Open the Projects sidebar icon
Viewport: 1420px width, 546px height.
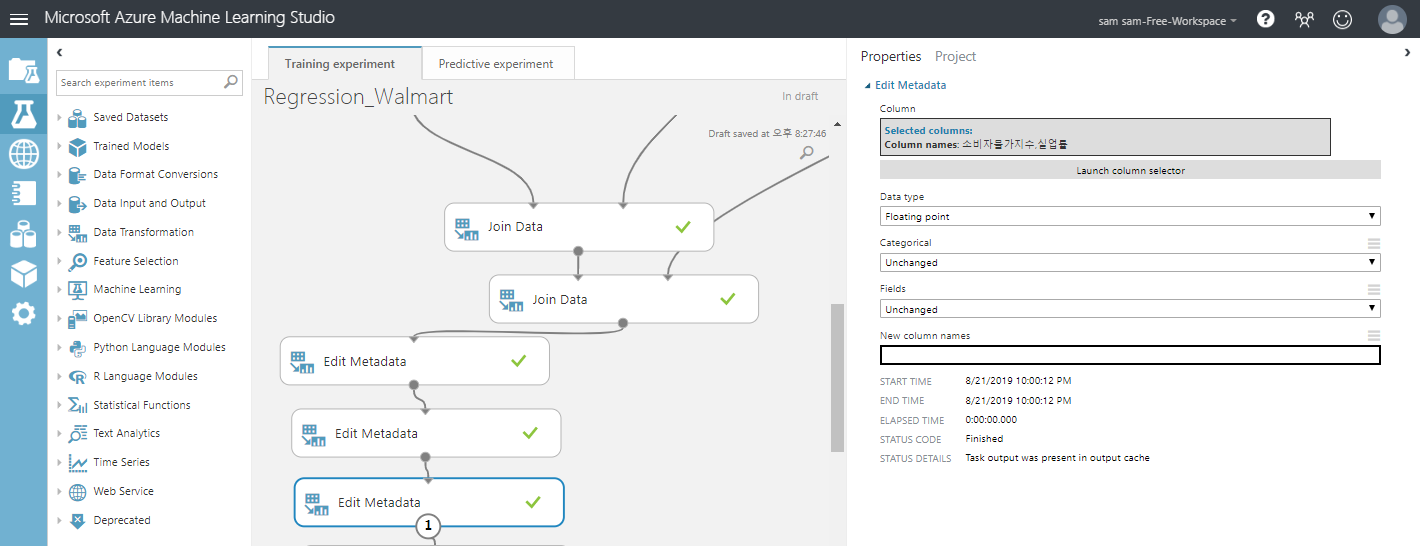click(23, 69)
